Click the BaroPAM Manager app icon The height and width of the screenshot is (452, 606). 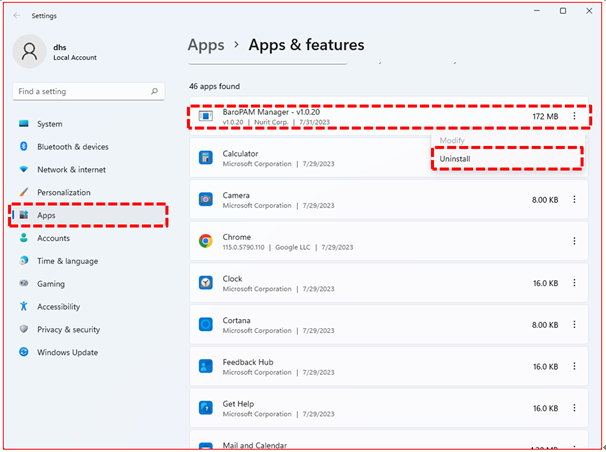(x=206, y=116)
